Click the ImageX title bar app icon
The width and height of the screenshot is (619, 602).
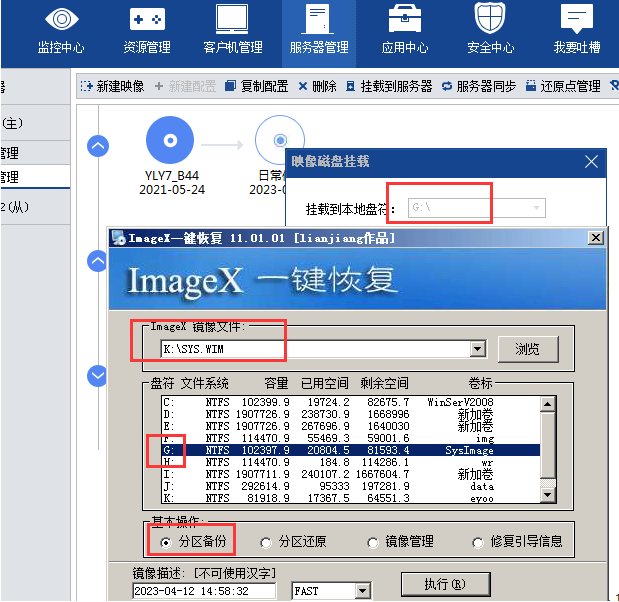[118, 238]
